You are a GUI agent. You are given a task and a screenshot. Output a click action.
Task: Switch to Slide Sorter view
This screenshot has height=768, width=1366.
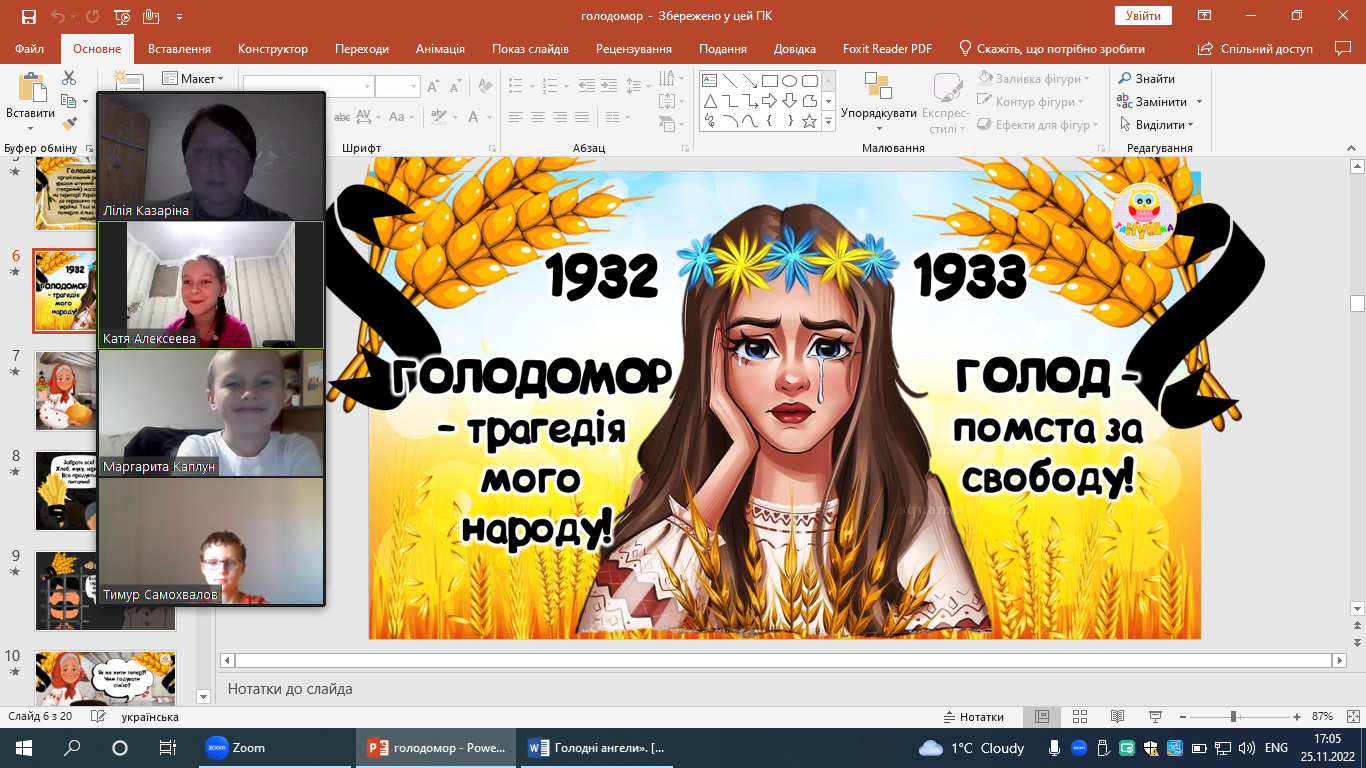(x=1079, y=717)
